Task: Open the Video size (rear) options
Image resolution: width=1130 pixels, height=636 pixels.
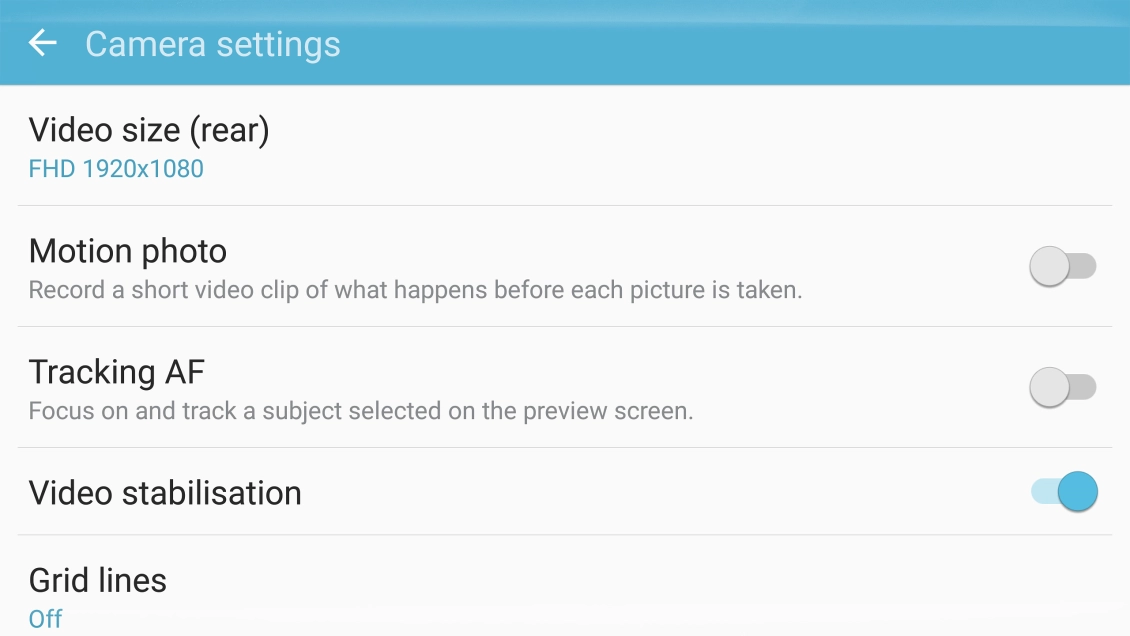Action: [149, 131]
